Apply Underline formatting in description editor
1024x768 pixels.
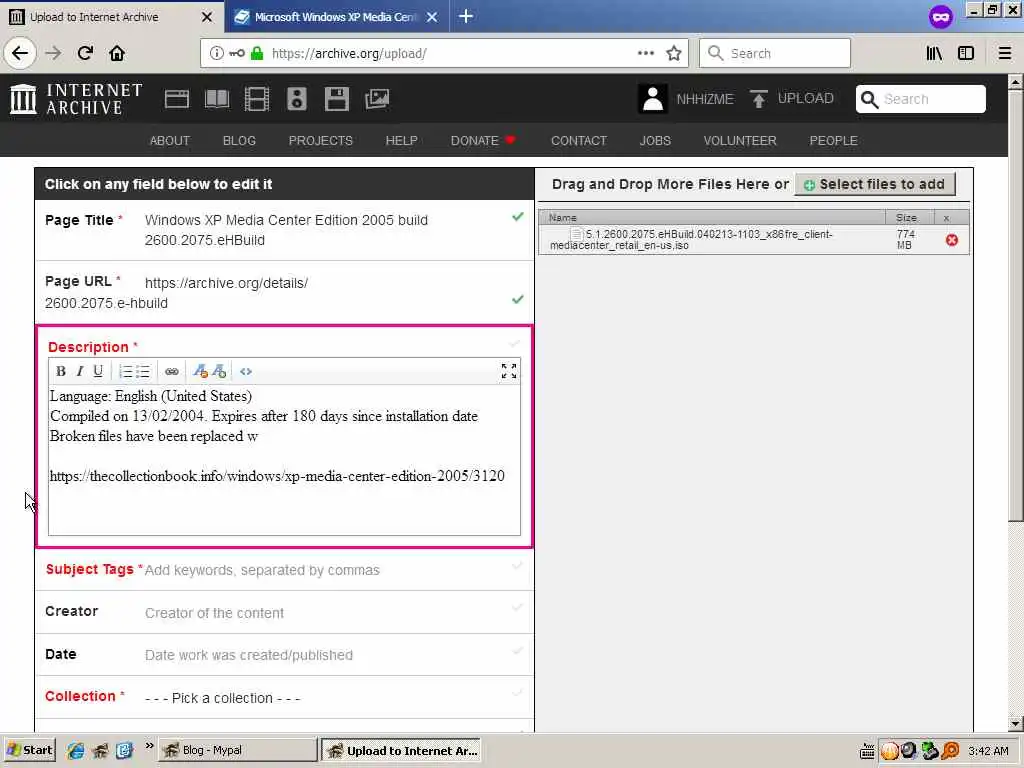coord(98,372)
